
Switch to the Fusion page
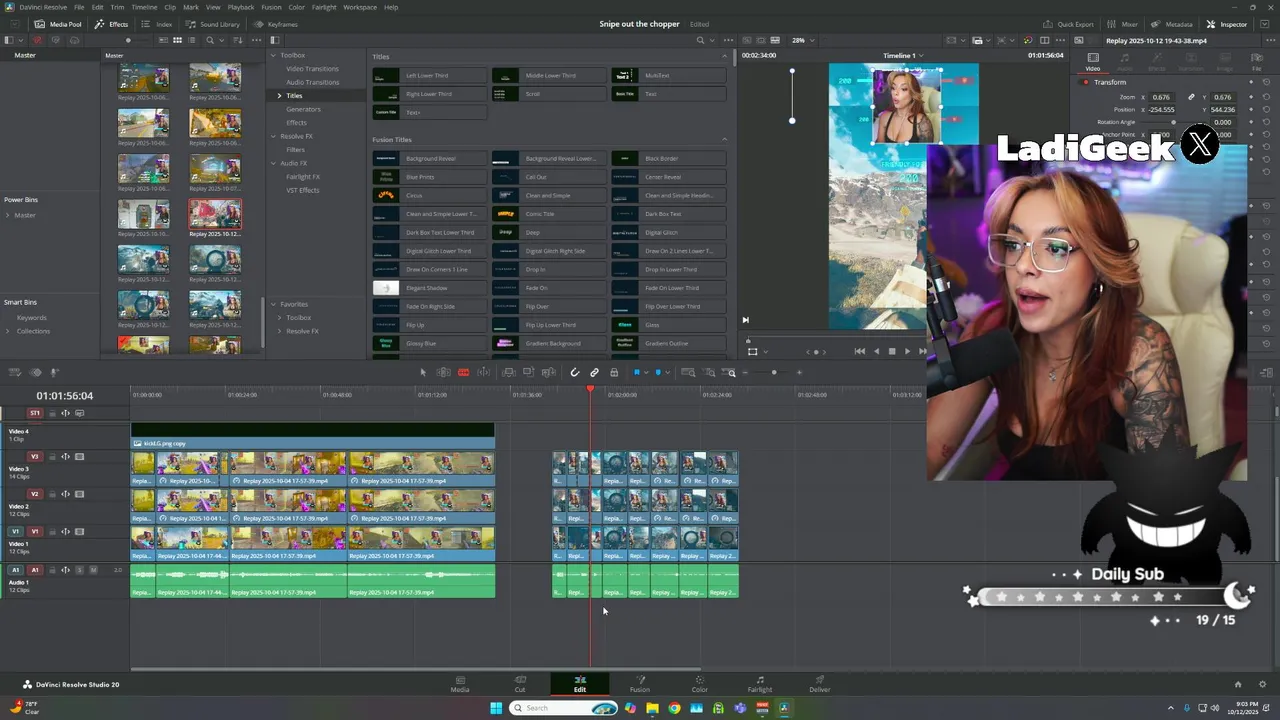coord(640,684)
